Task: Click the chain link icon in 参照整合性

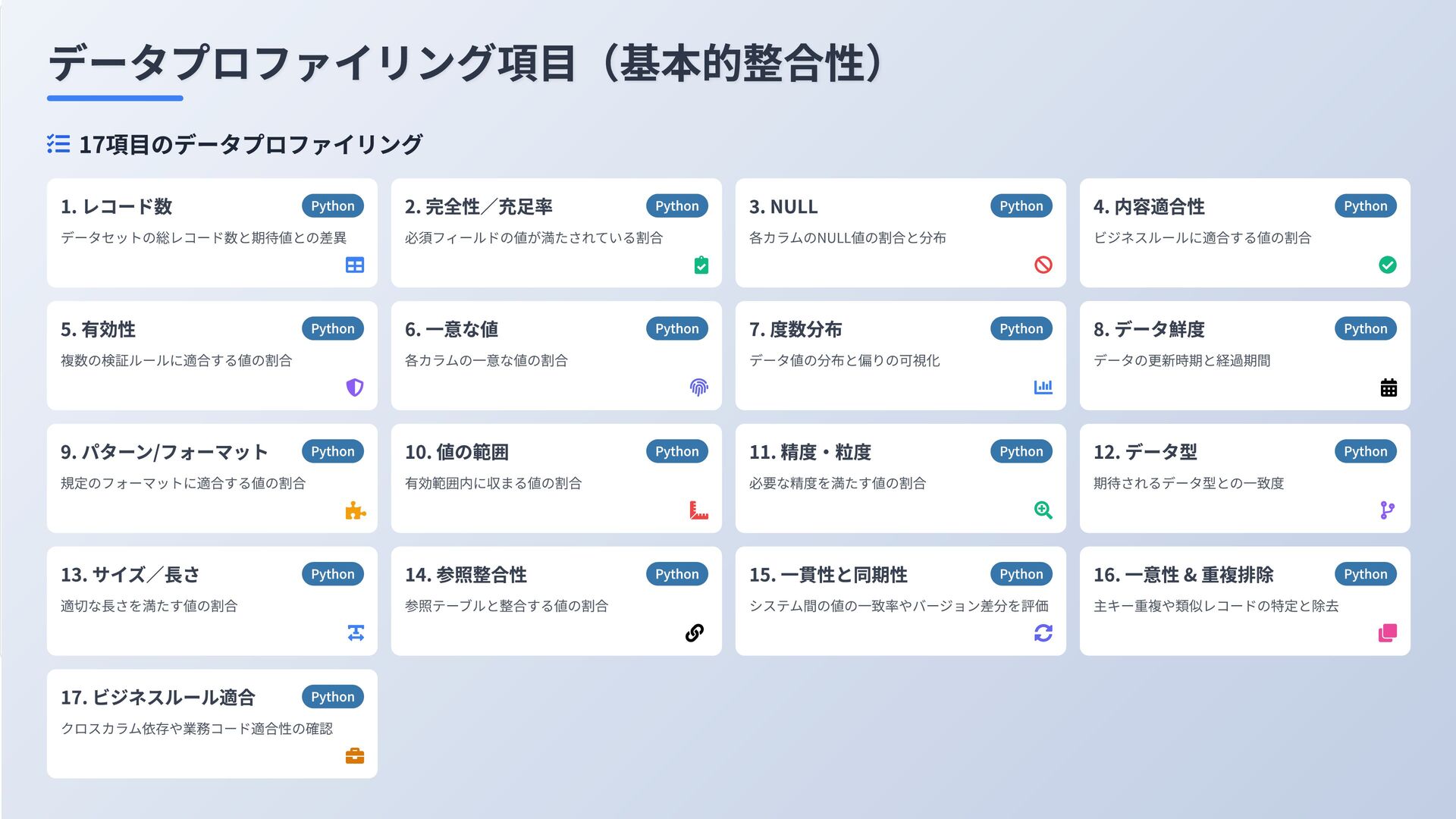Action: (x=695, y=632)
